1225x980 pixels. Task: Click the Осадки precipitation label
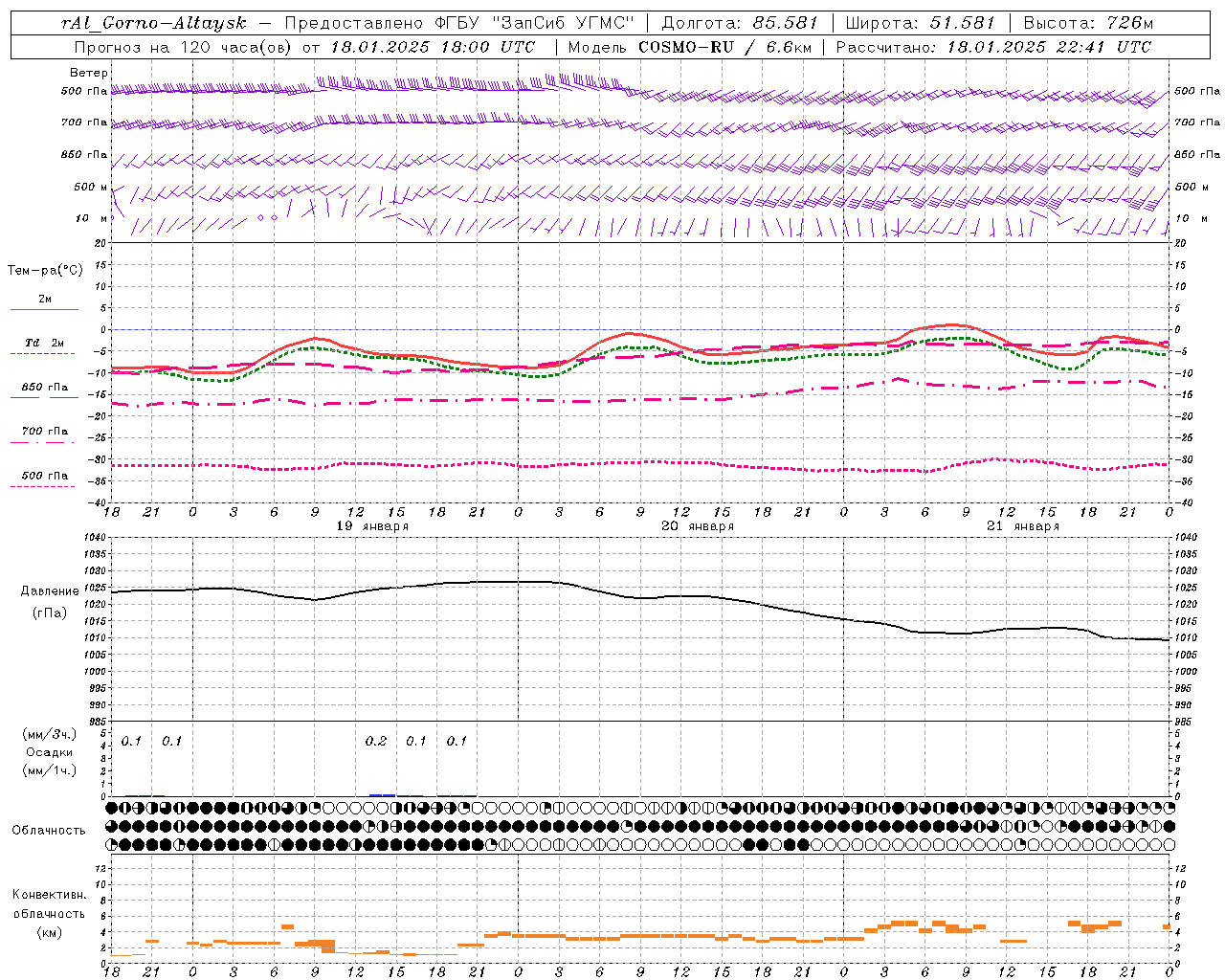[x=49, y=752]
